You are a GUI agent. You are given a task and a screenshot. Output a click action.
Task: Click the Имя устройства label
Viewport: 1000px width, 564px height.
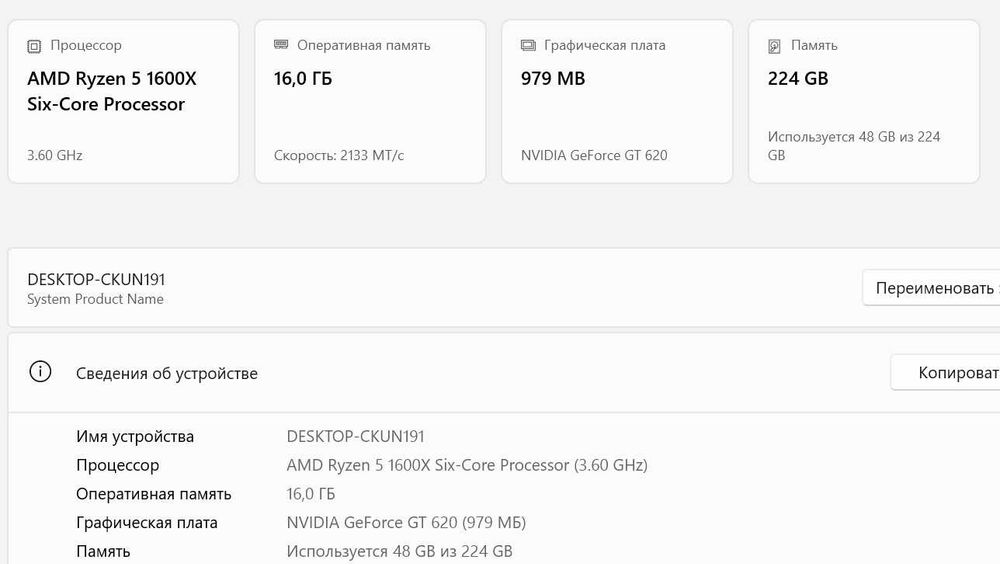pos(135,436)
